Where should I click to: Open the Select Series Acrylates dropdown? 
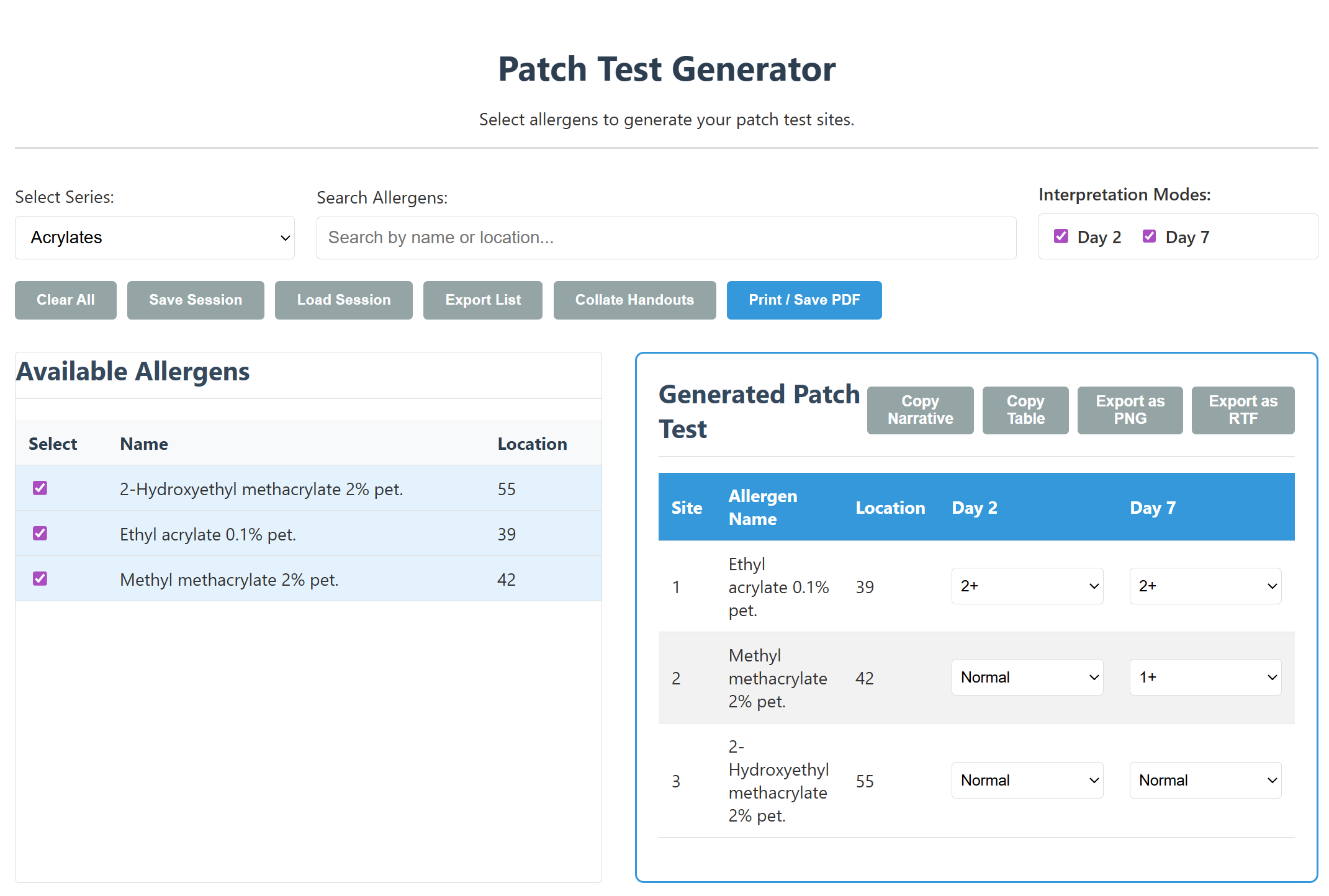coord(155,238)
